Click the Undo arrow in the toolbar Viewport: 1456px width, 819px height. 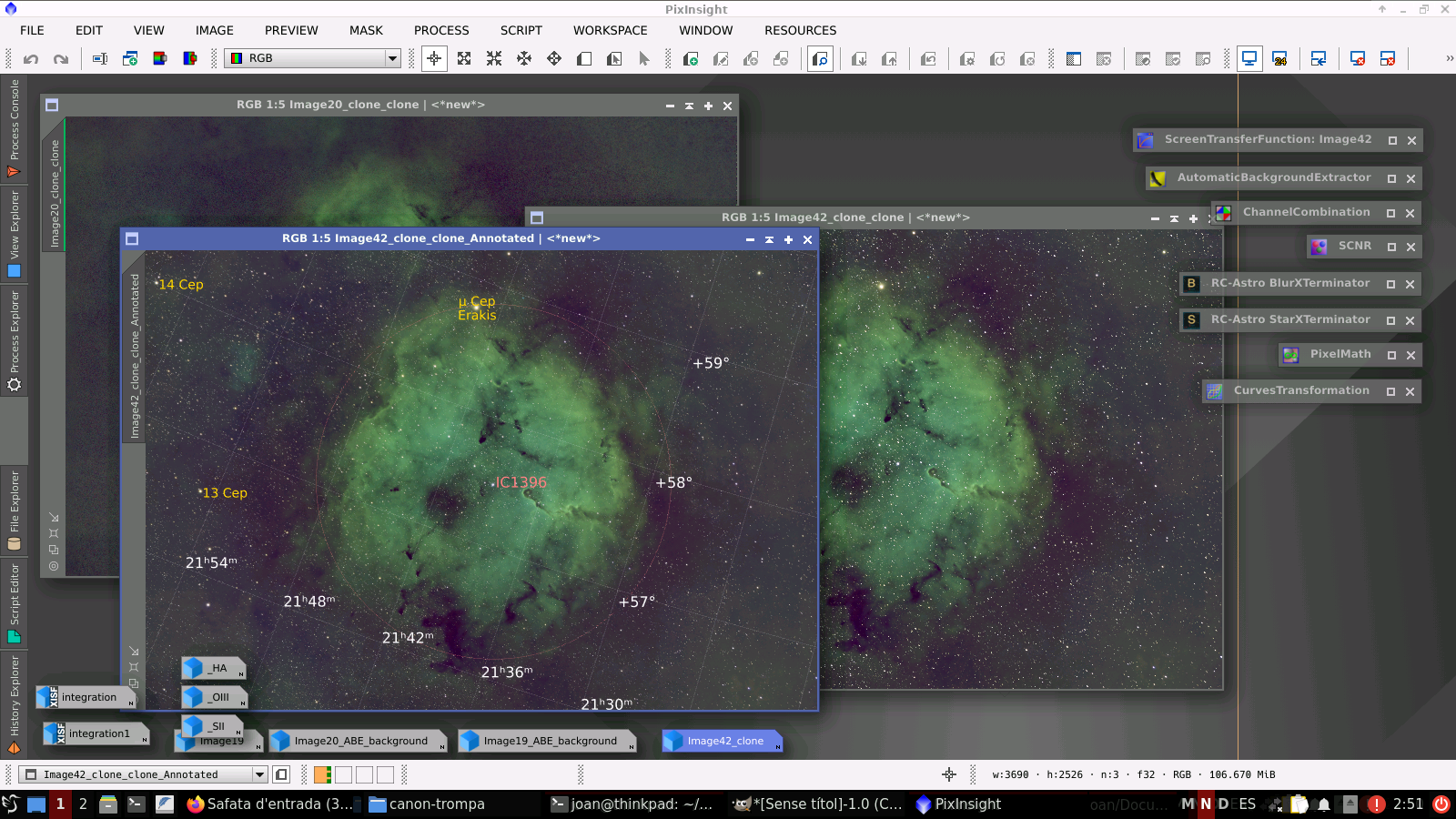31,59
